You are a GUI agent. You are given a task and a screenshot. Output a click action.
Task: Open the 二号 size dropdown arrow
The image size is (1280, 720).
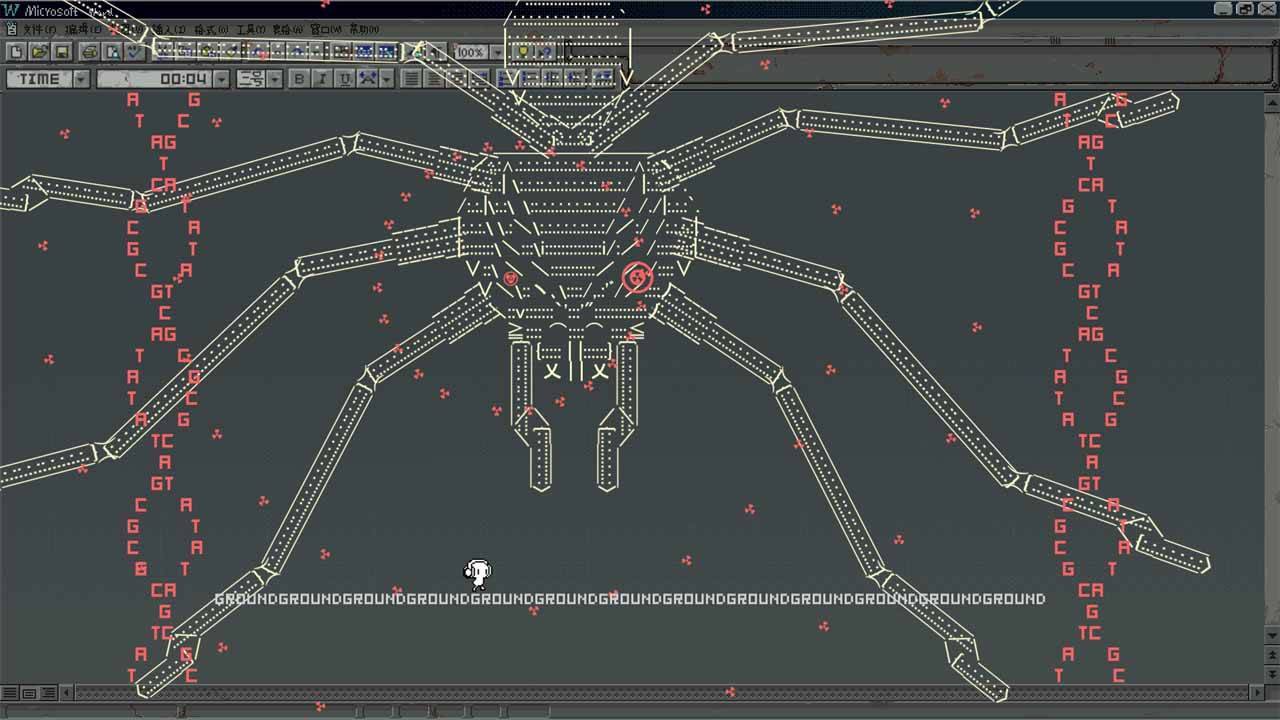274,78
